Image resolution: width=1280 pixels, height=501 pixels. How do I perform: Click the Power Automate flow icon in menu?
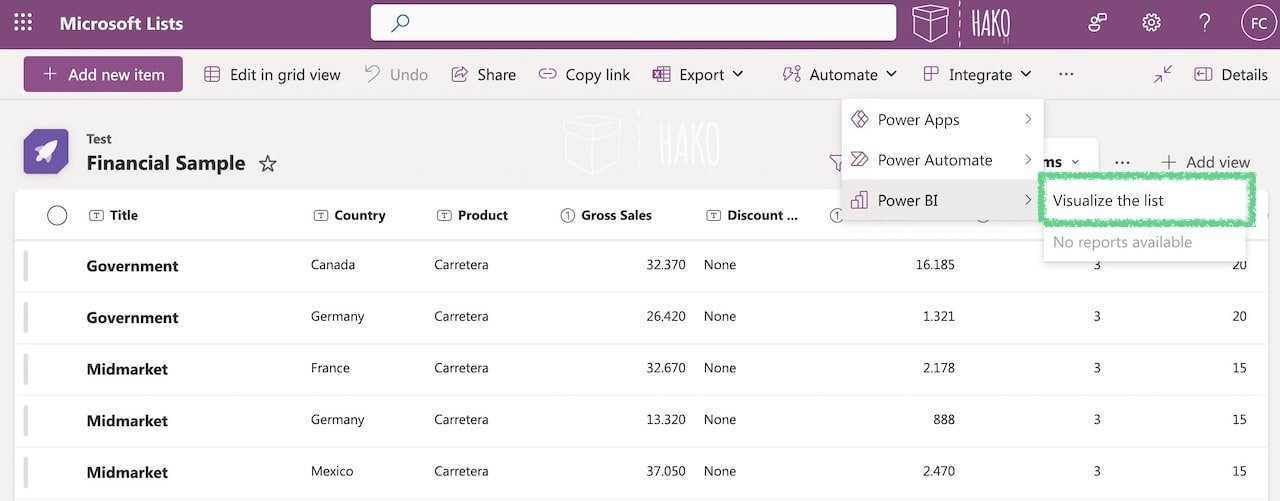click(859, 160)
